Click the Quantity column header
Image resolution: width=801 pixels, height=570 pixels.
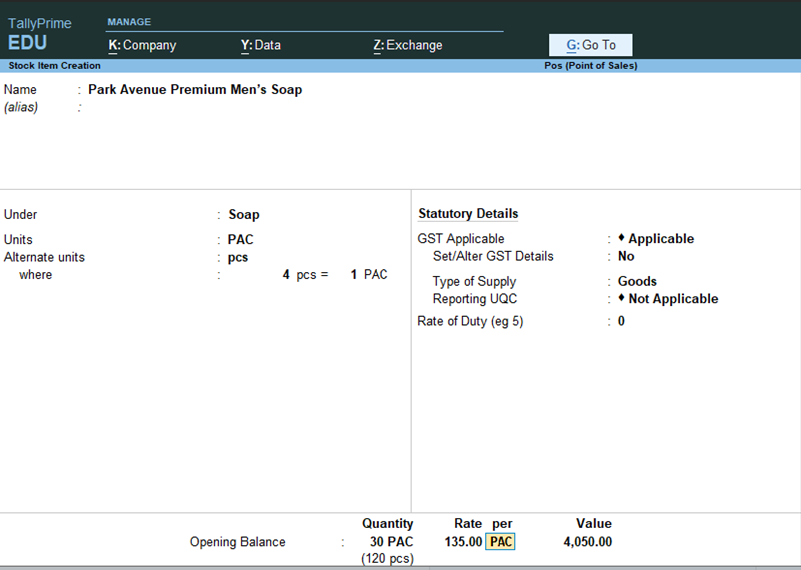click(x=387, y=524)
